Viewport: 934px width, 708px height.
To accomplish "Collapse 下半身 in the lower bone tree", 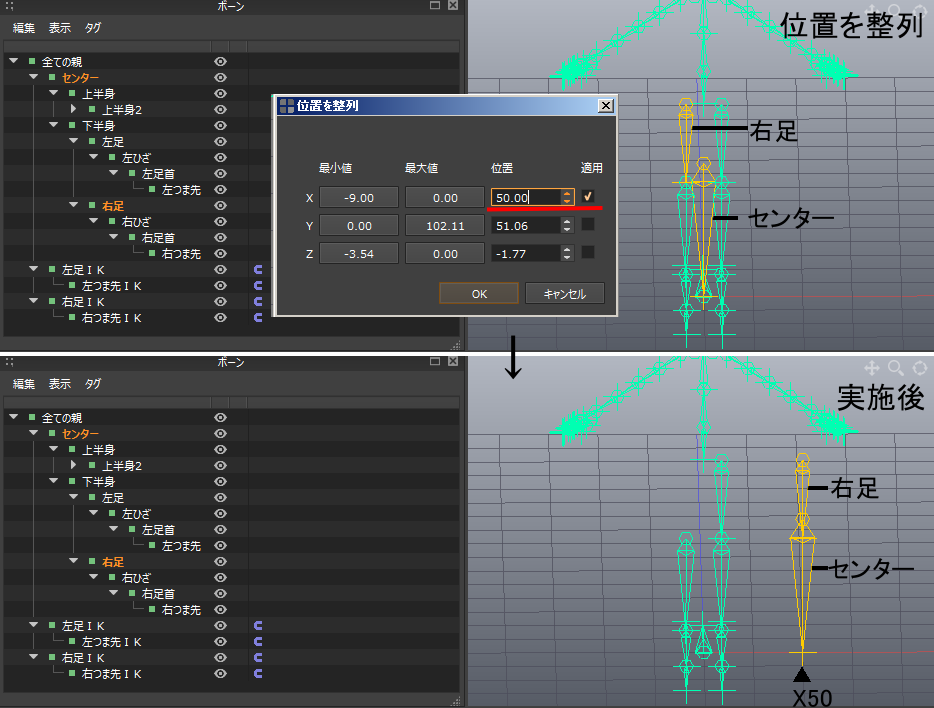I will pos(54,481).
